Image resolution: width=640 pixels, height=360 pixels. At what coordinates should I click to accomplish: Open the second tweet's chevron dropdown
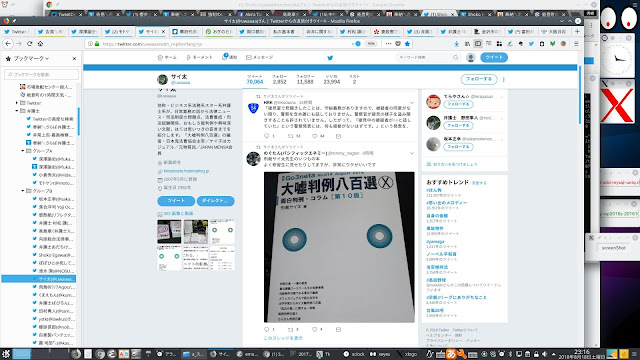[412, 153]
